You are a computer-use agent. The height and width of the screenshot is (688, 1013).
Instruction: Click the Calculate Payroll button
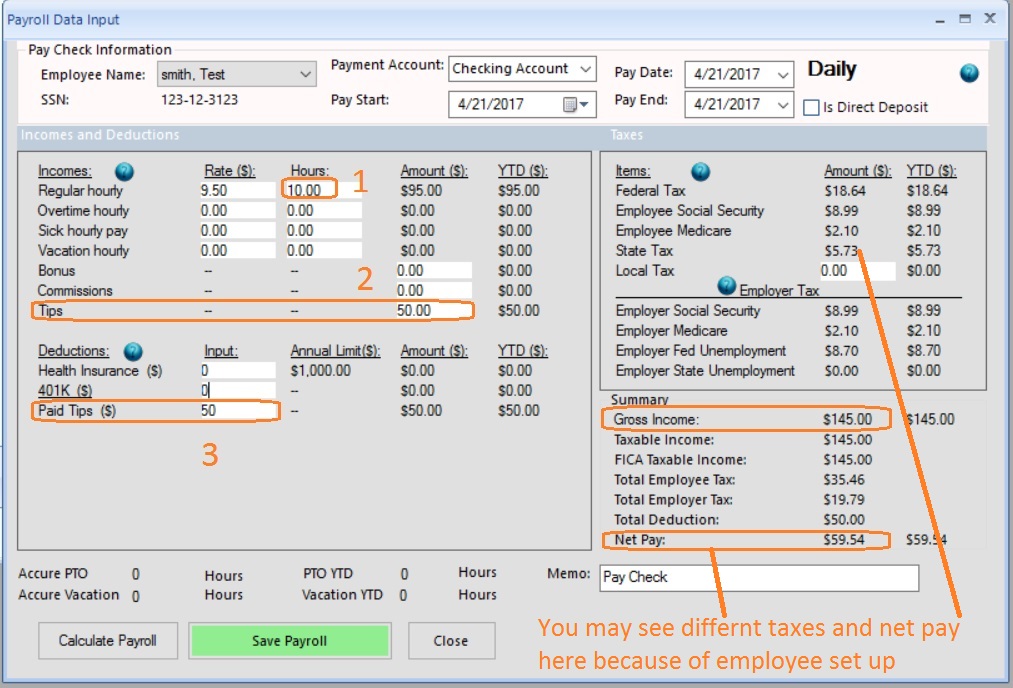click(x=108, y=641)
